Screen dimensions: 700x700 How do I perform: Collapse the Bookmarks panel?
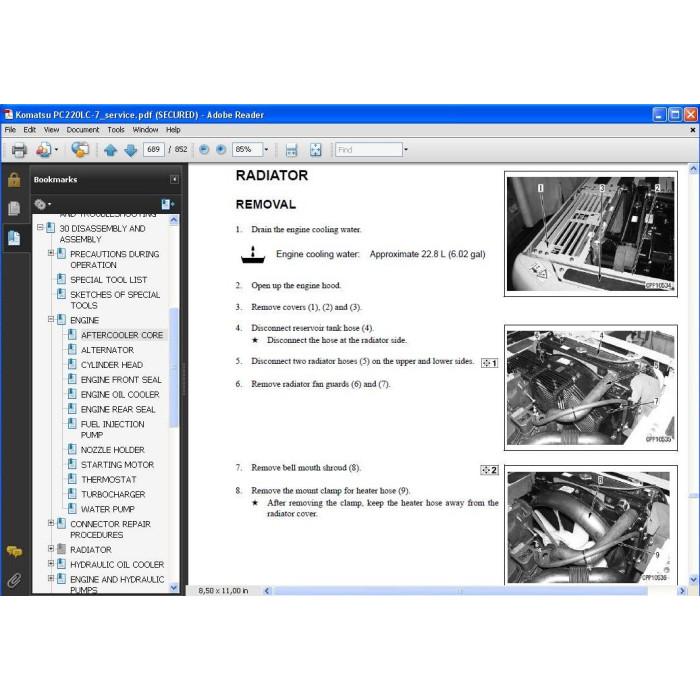point(175,179)
